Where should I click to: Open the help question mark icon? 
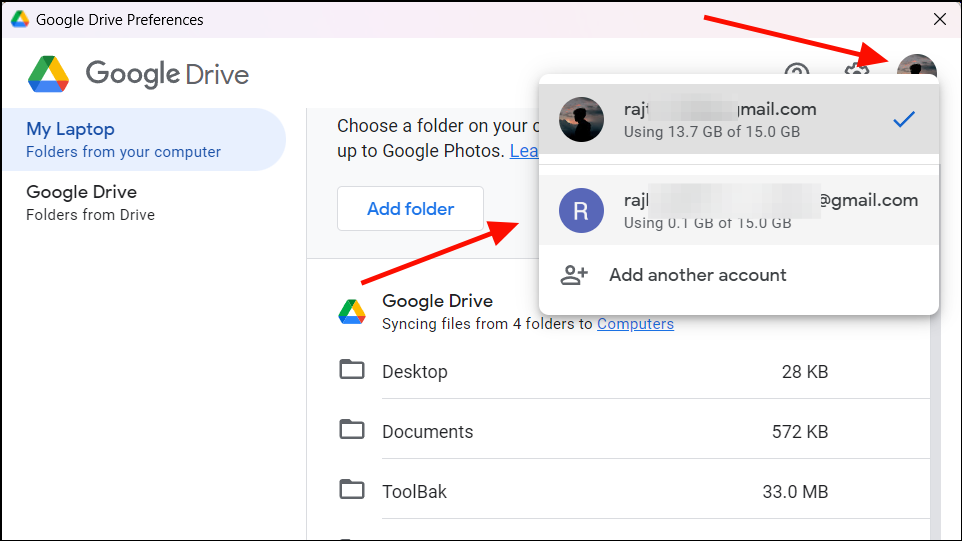[796, 69]
